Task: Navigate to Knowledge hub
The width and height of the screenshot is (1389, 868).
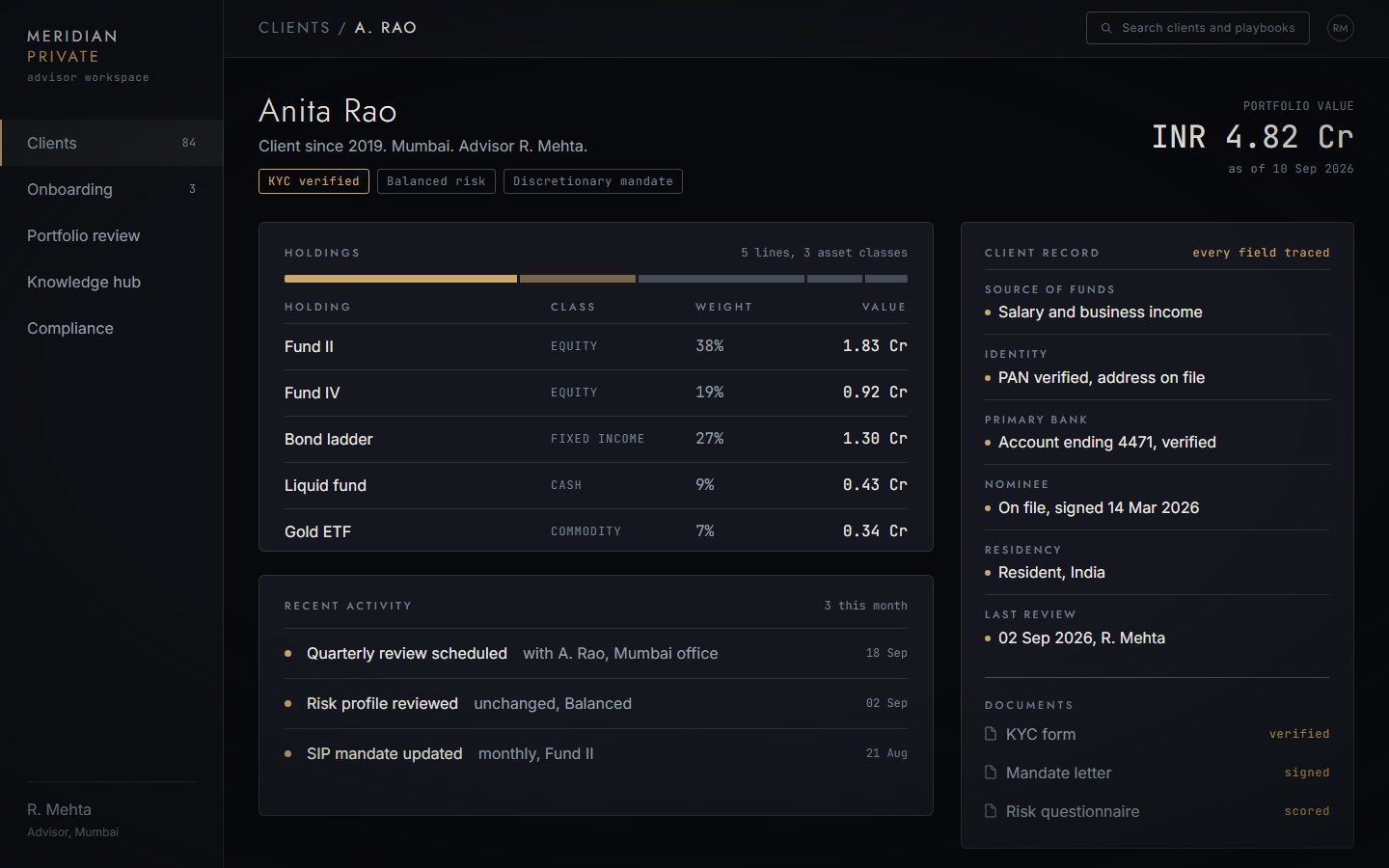Action: pyautogui.click(x=112, y=282)
